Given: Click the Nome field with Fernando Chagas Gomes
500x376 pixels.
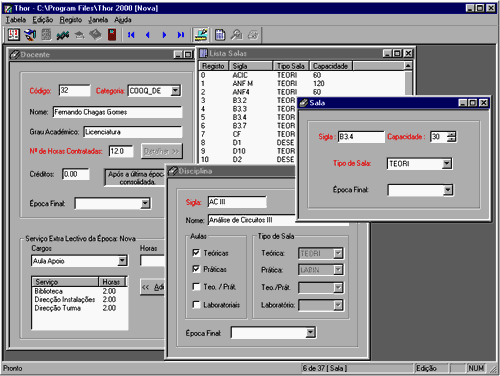Looking at the screenshot, I should [117, 112].
